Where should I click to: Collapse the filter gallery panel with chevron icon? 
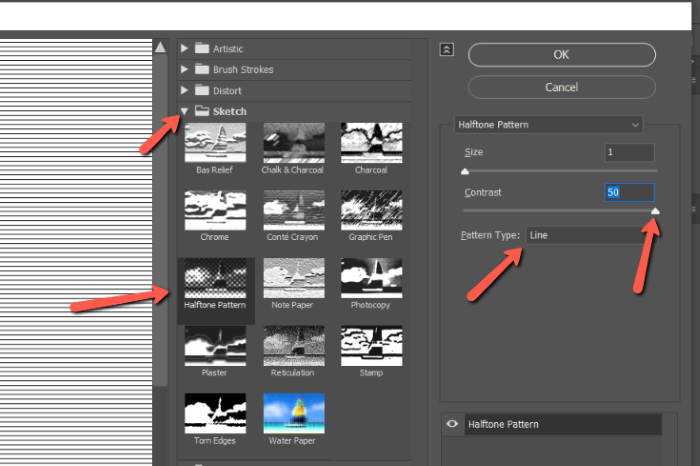click(446, 49)
